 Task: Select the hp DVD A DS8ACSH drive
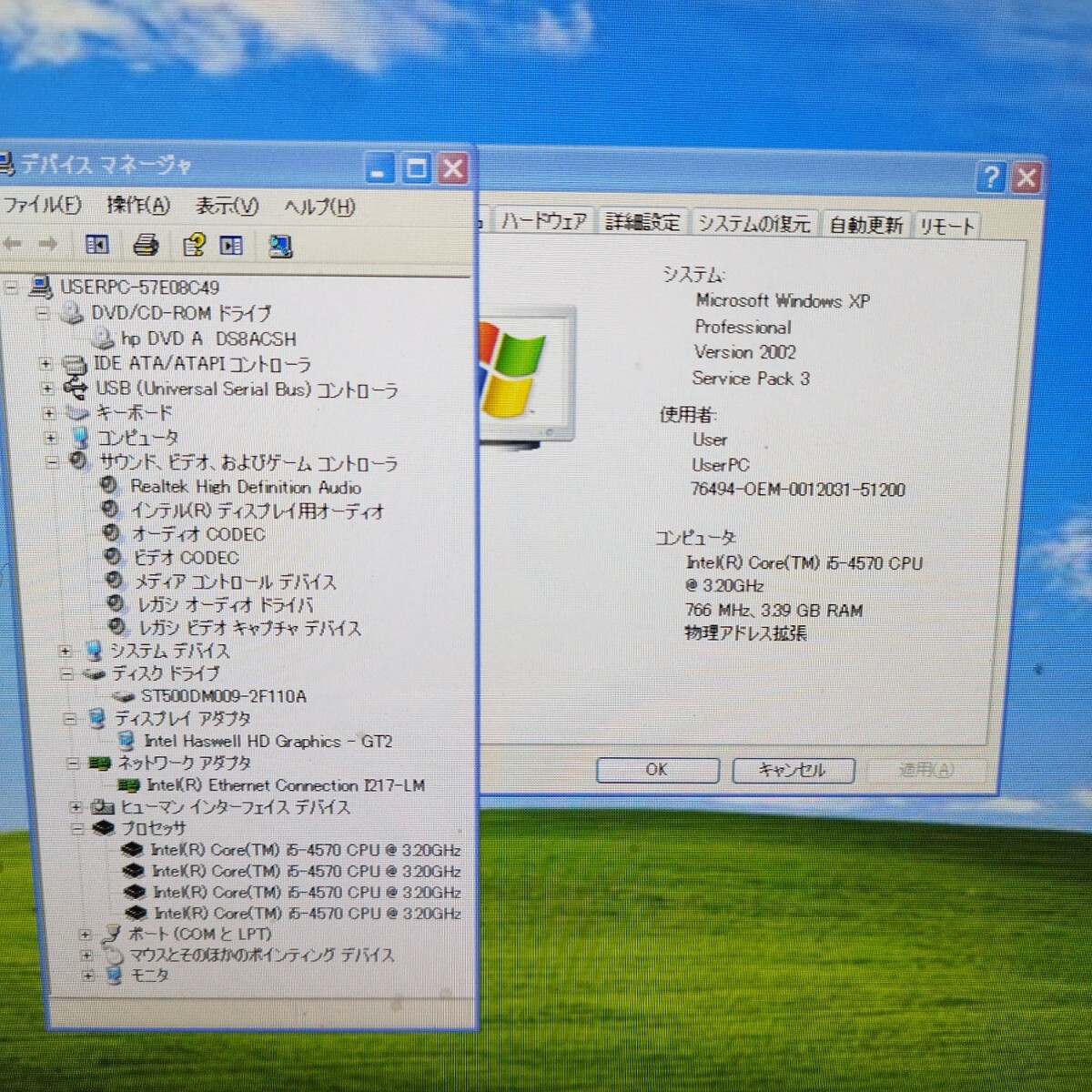[208, 339]
